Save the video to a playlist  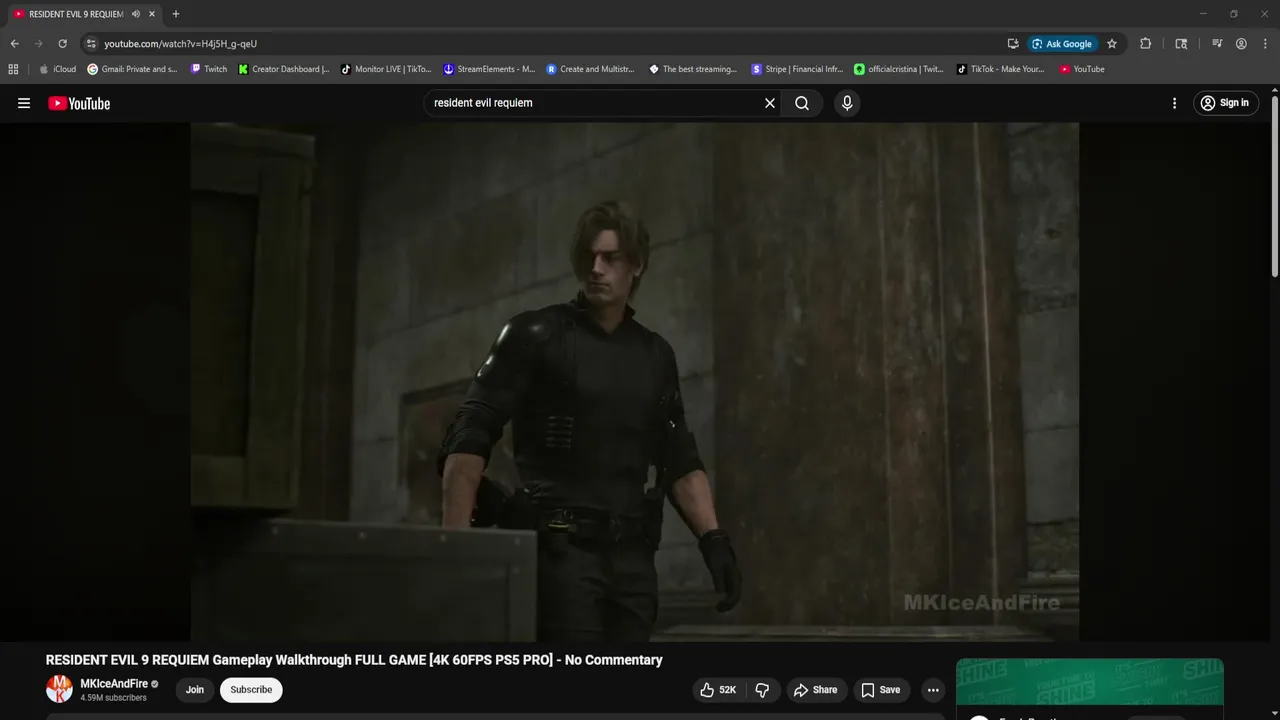pos(881,690)
